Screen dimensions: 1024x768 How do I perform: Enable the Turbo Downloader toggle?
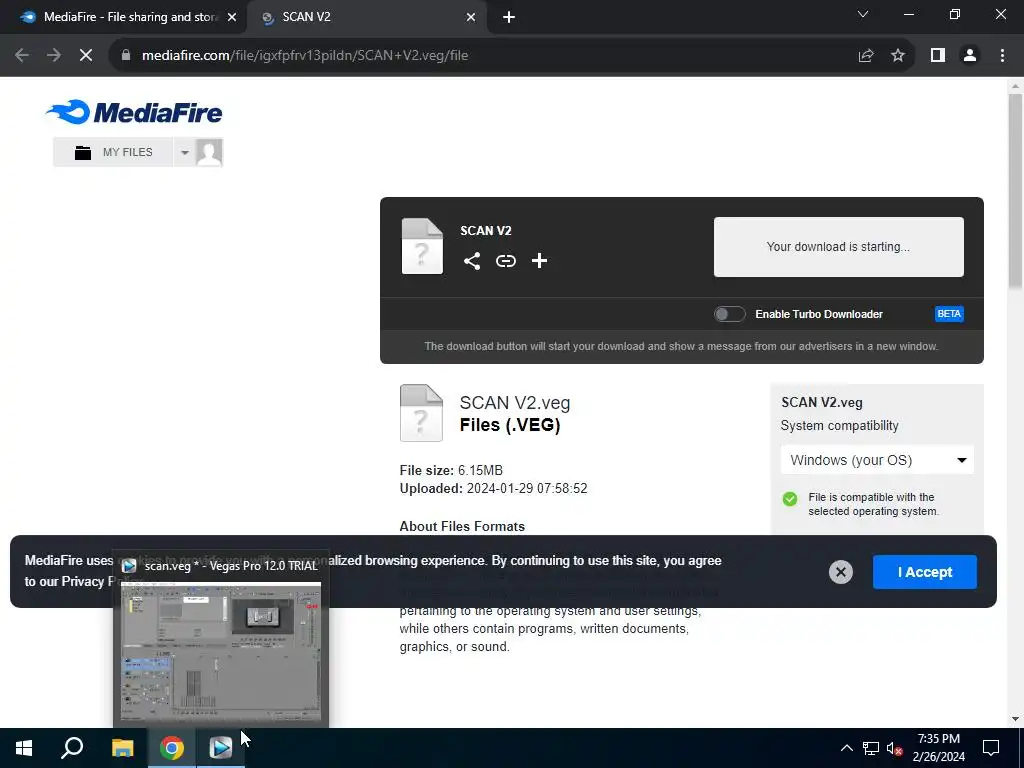(729, 314)
